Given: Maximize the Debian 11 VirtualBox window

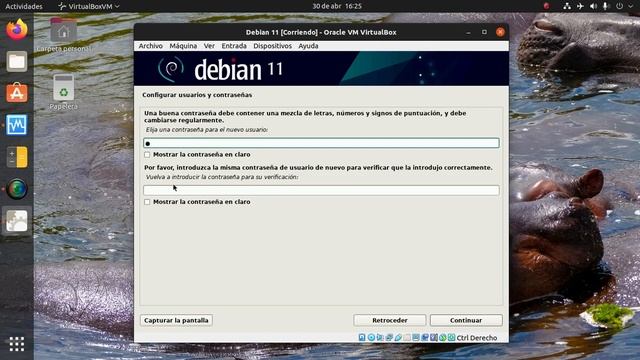Looking at the screenshot, I should [x=484, y=32].
